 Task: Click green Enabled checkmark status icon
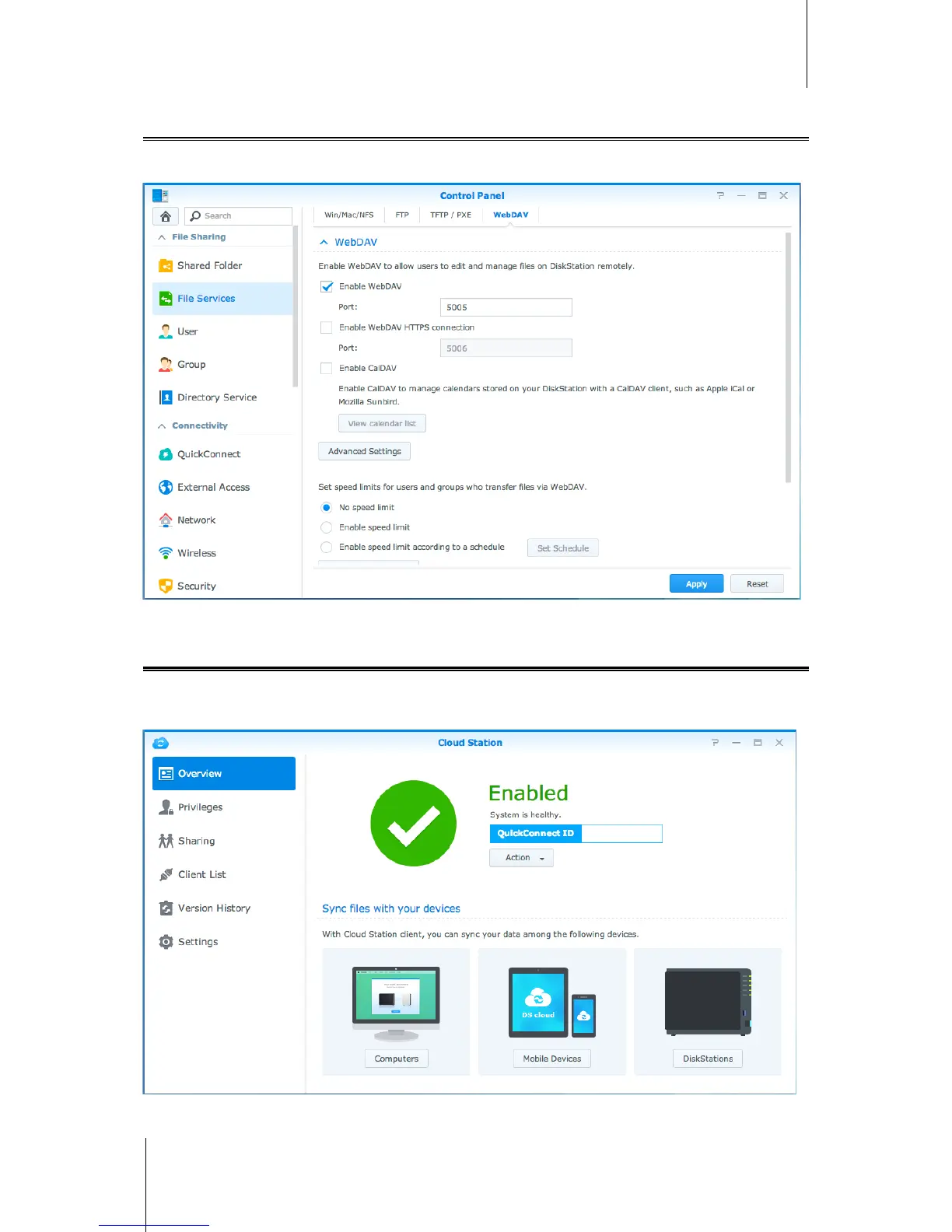click(413, 823)
